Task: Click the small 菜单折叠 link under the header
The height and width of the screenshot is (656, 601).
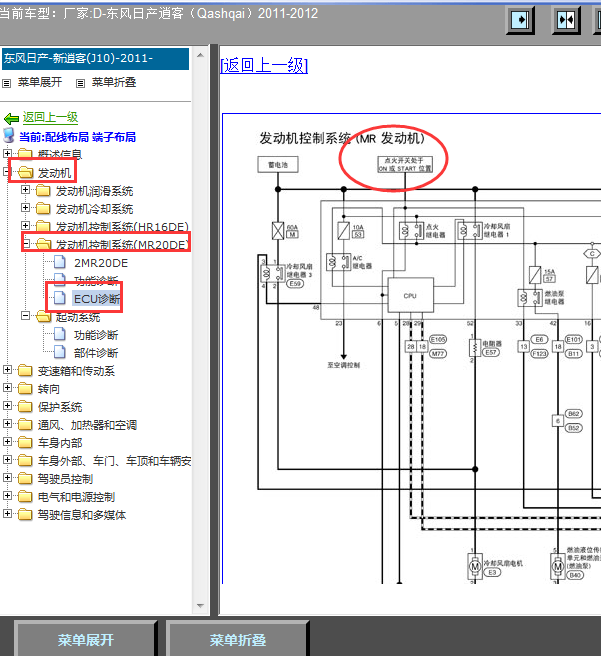Action: point(114,82)
